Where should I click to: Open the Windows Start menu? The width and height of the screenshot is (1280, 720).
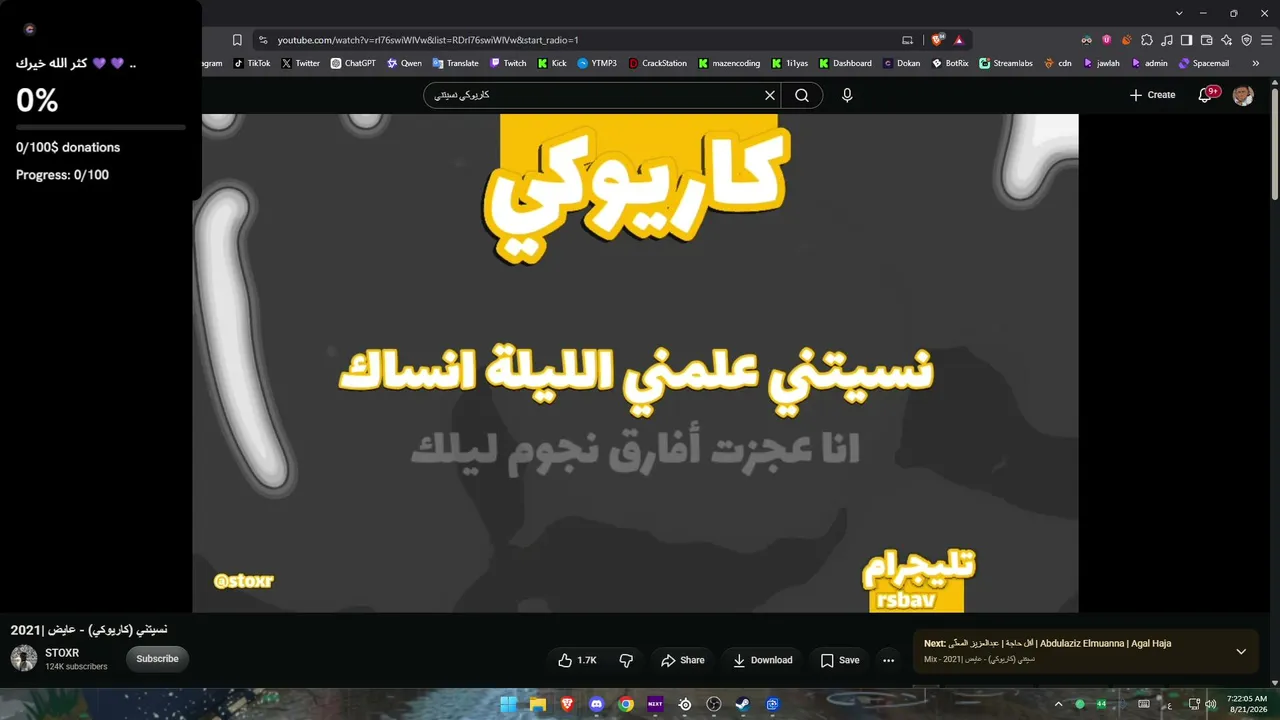[508, 704]
